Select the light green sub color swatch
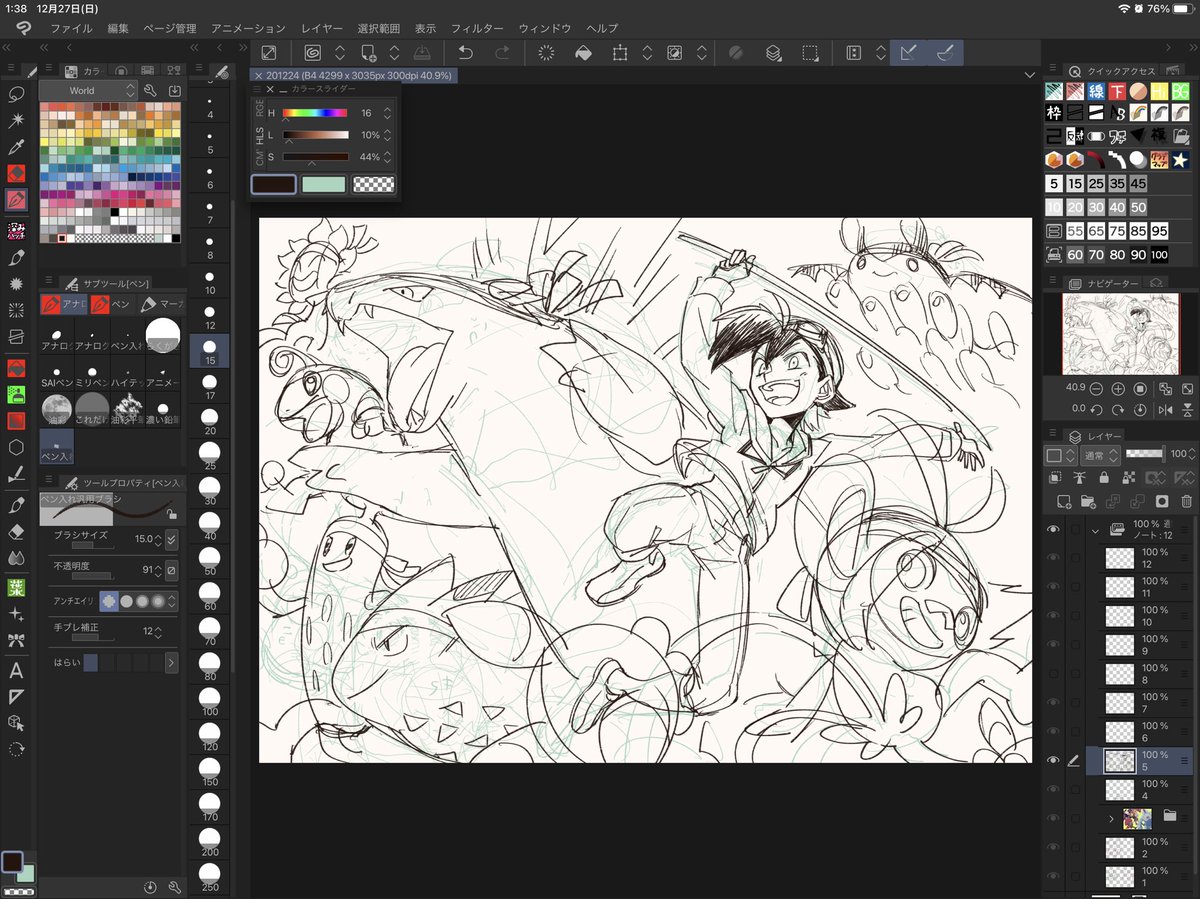This screenshot has width=1200, height=899. coord(323,184)
